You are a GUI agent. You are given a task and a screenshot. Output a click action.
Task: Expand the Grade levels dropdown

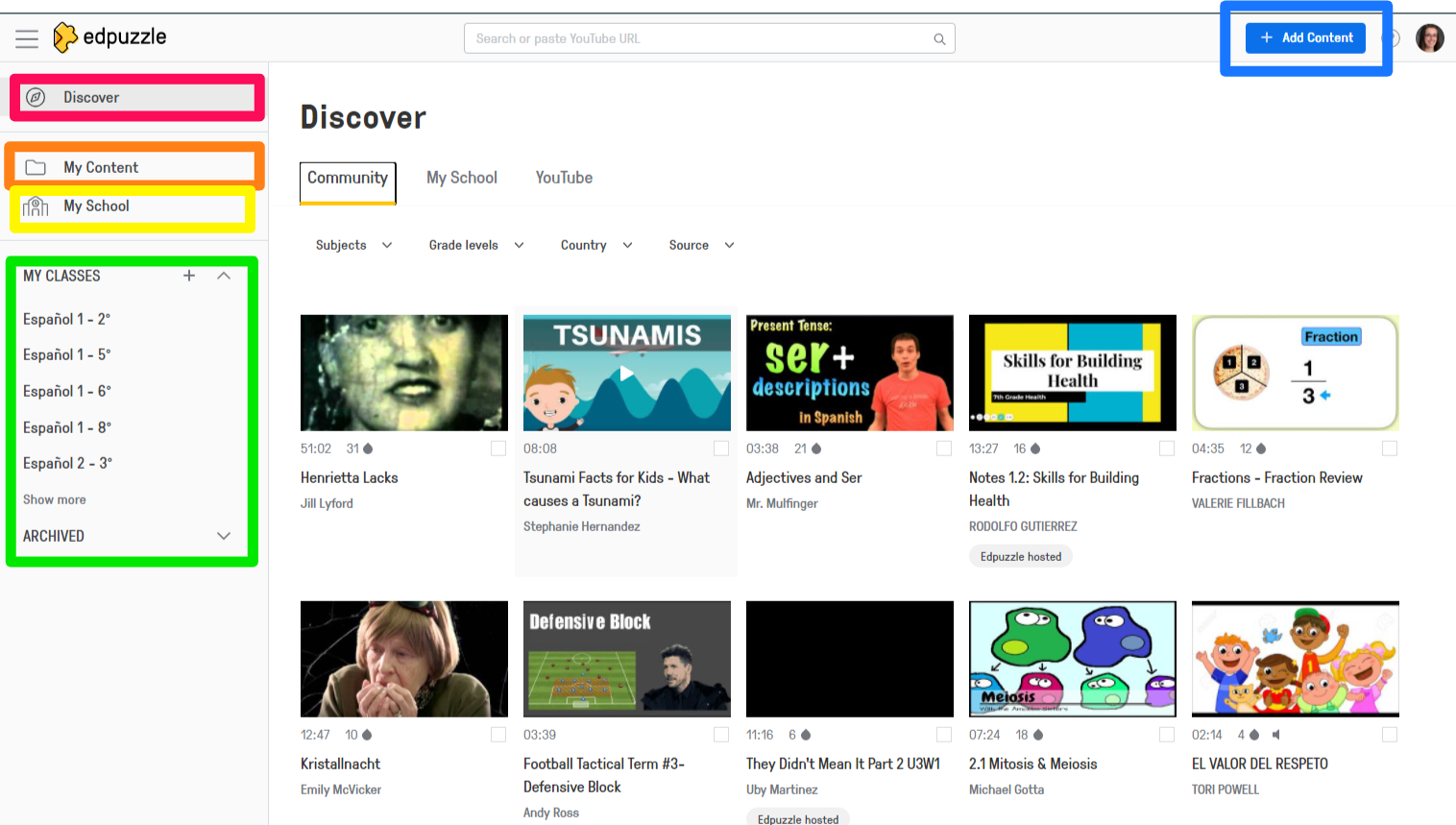[x=476, y=245]
